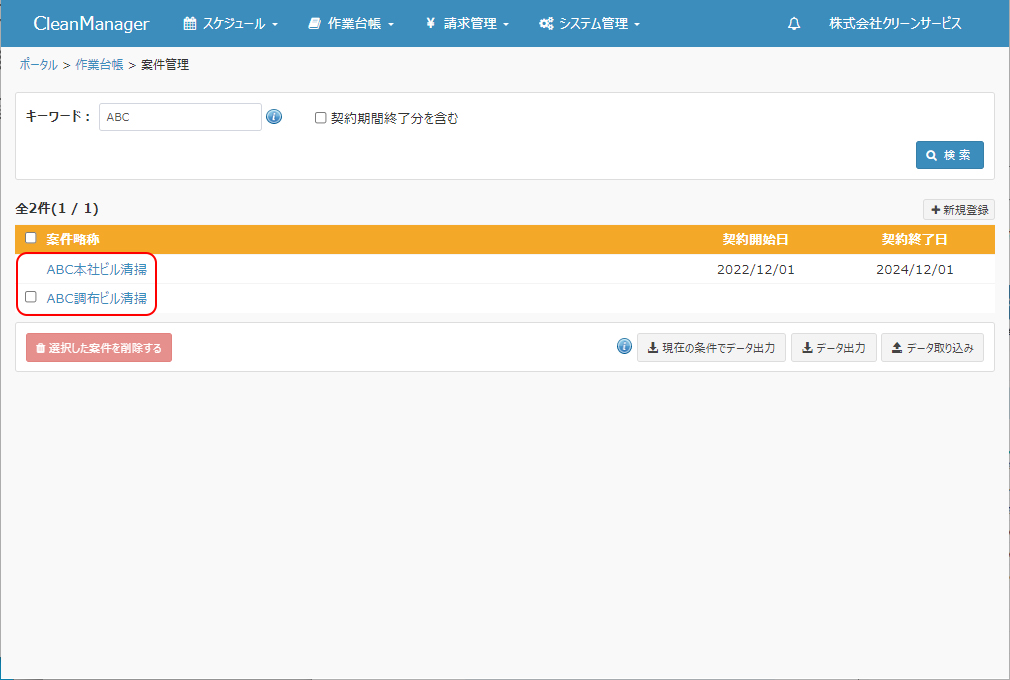
Task: Check the box for ABC調布ビル清掃
Action: point(31,297)
